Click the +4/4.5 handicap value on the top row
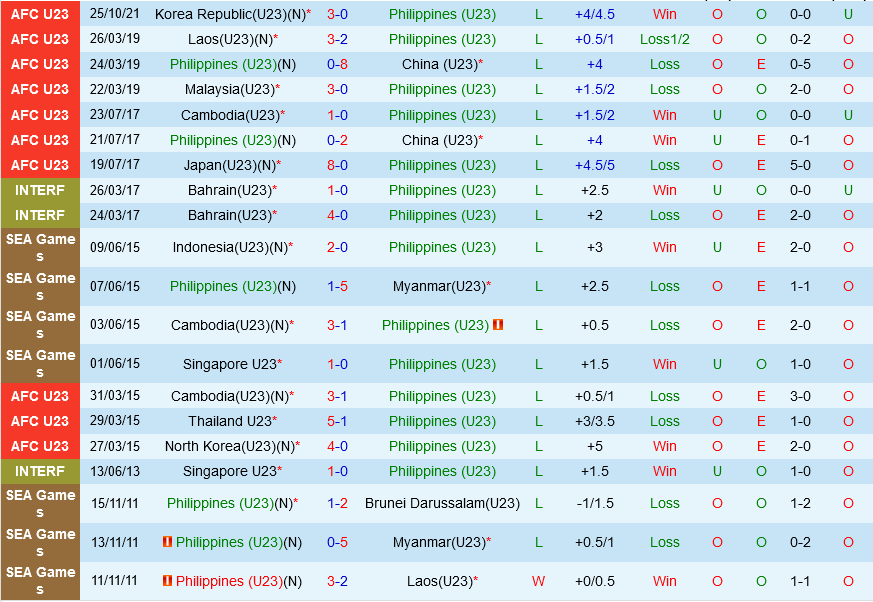Image resolution: width=873 pixels, height=602 pixels. click(x=595, y=14)
